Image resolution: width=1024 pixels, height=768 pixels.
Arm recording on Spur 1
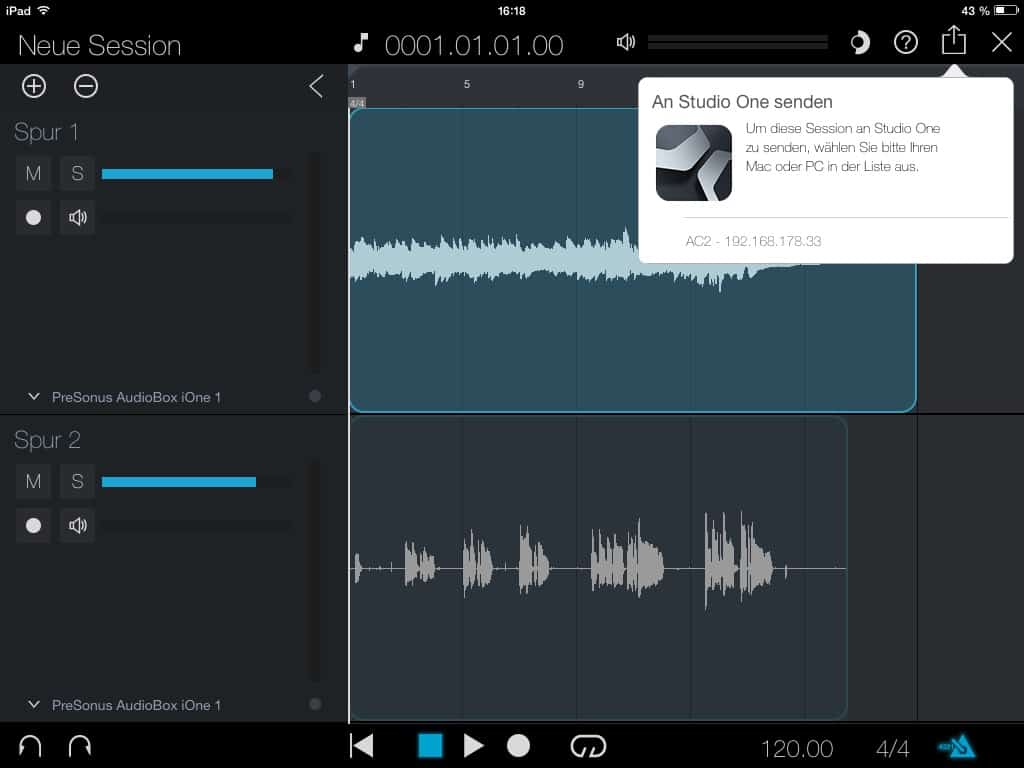pyautogui.click(x=33, y=217)
